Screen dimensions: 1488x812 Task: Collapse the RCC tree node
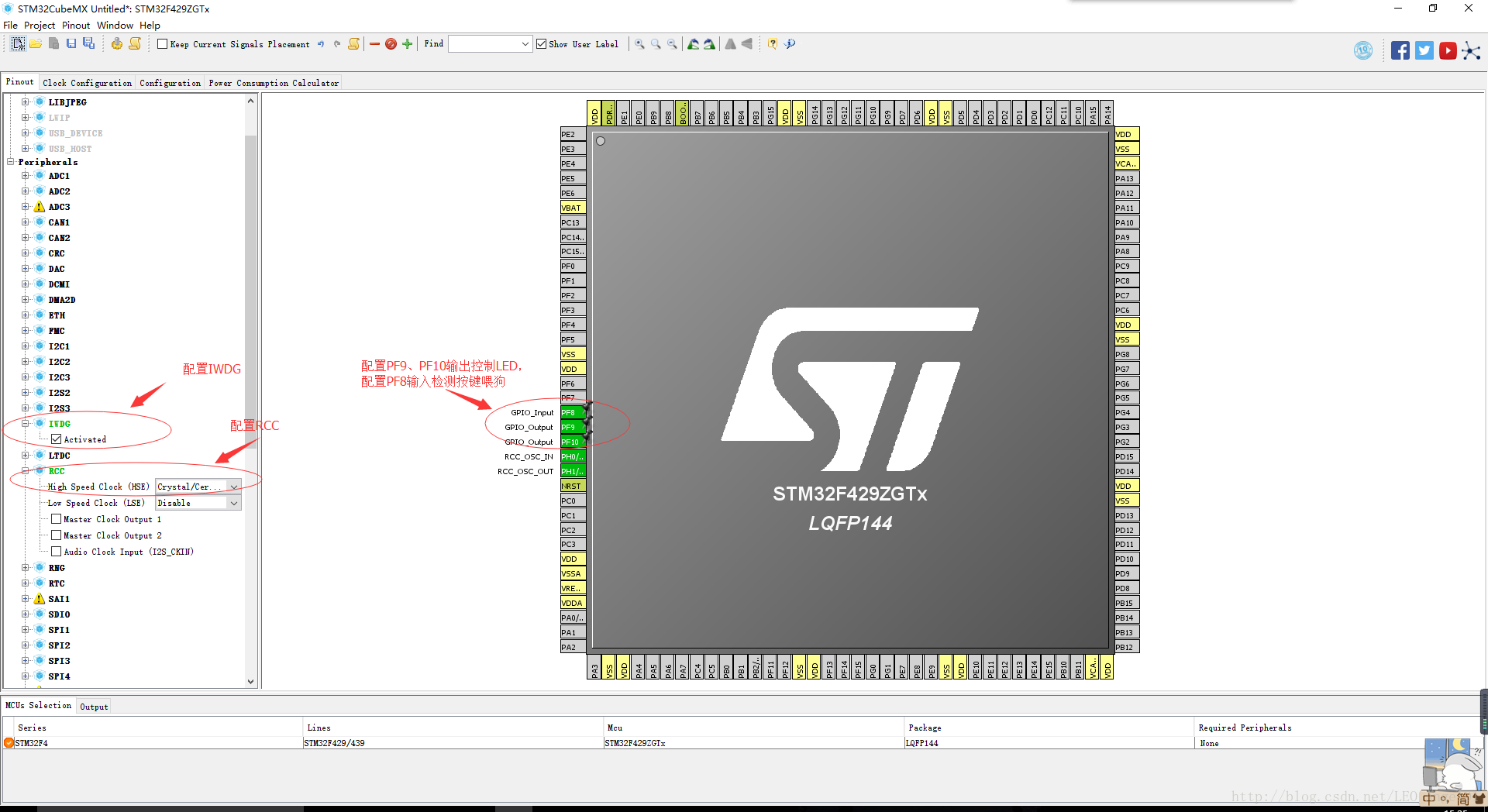26,471
